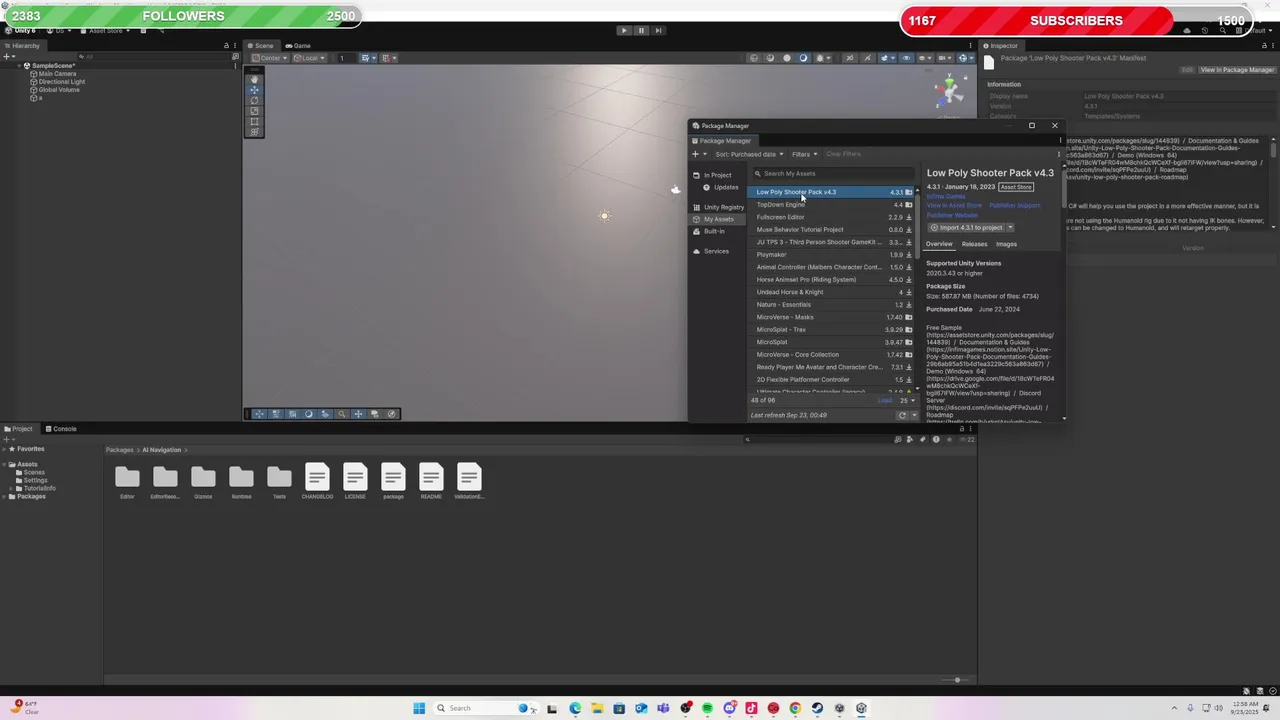The height and width of the screenshot is (720, 1280).
Task: Select Global Volume in Hierarchy
Action: coord(59,90)
